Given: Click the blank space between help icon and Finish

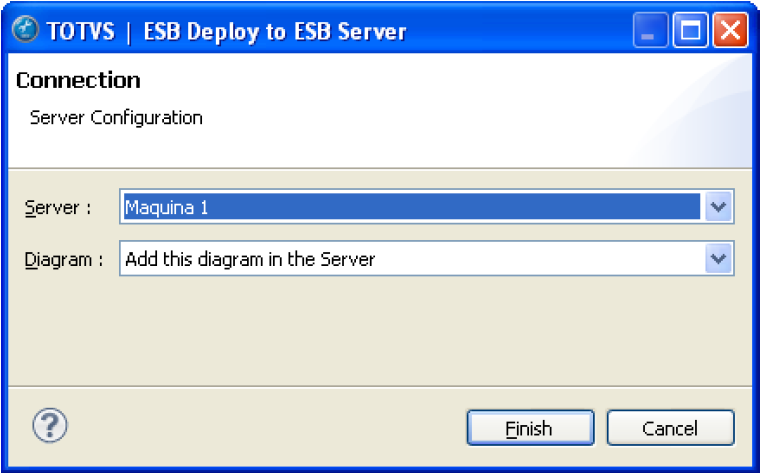Looking at the screenshot, I should point(260,427).
